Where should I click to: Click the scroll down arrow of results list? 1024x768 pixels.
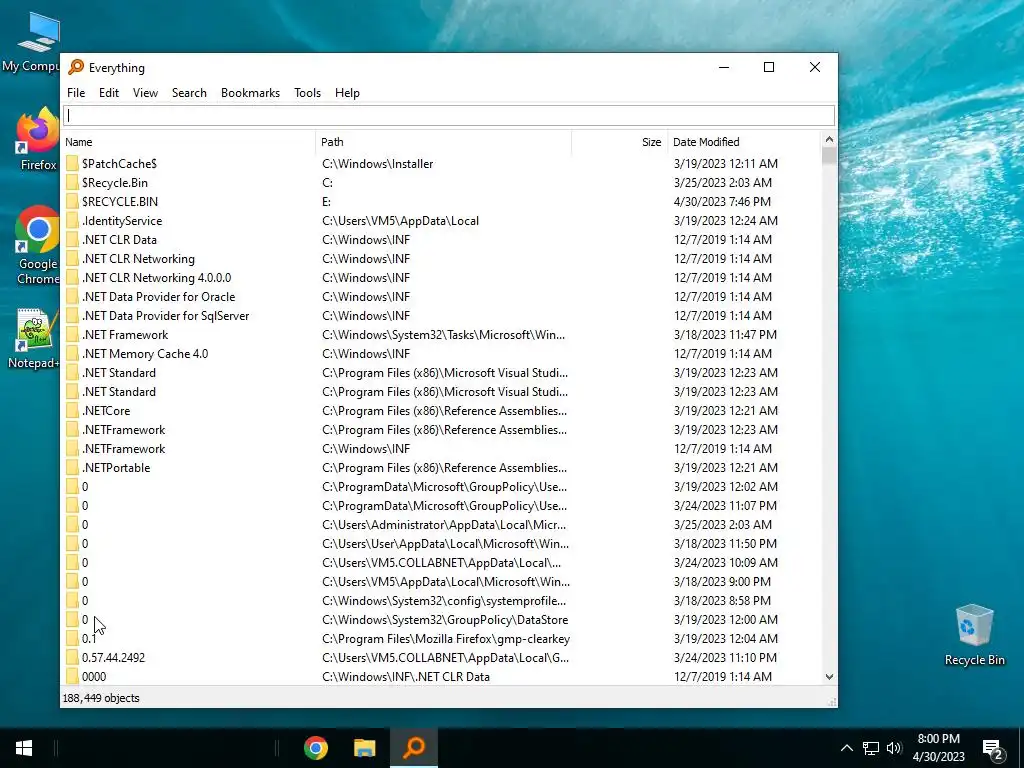829,677
